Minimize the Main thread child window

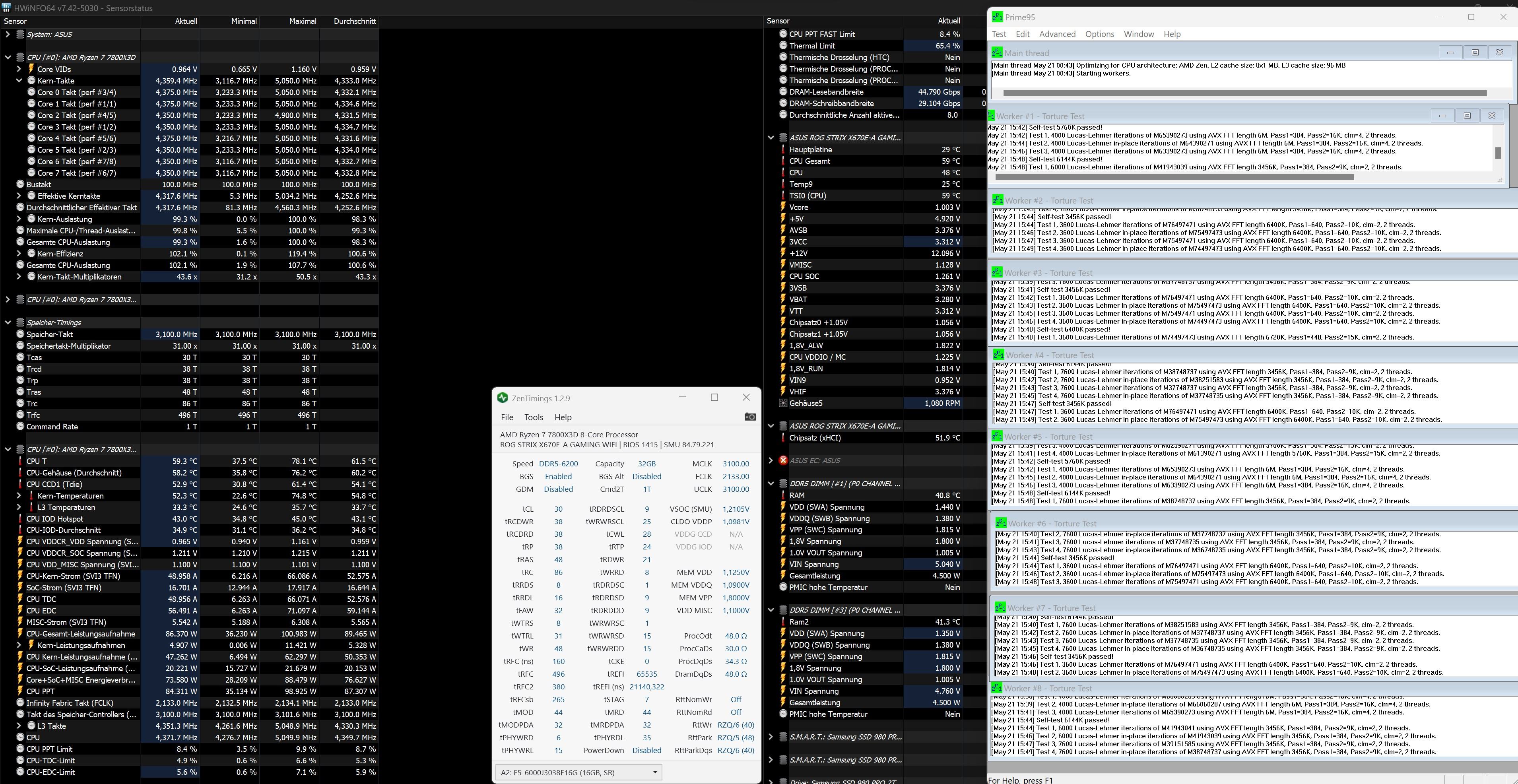coord(1450,52)
